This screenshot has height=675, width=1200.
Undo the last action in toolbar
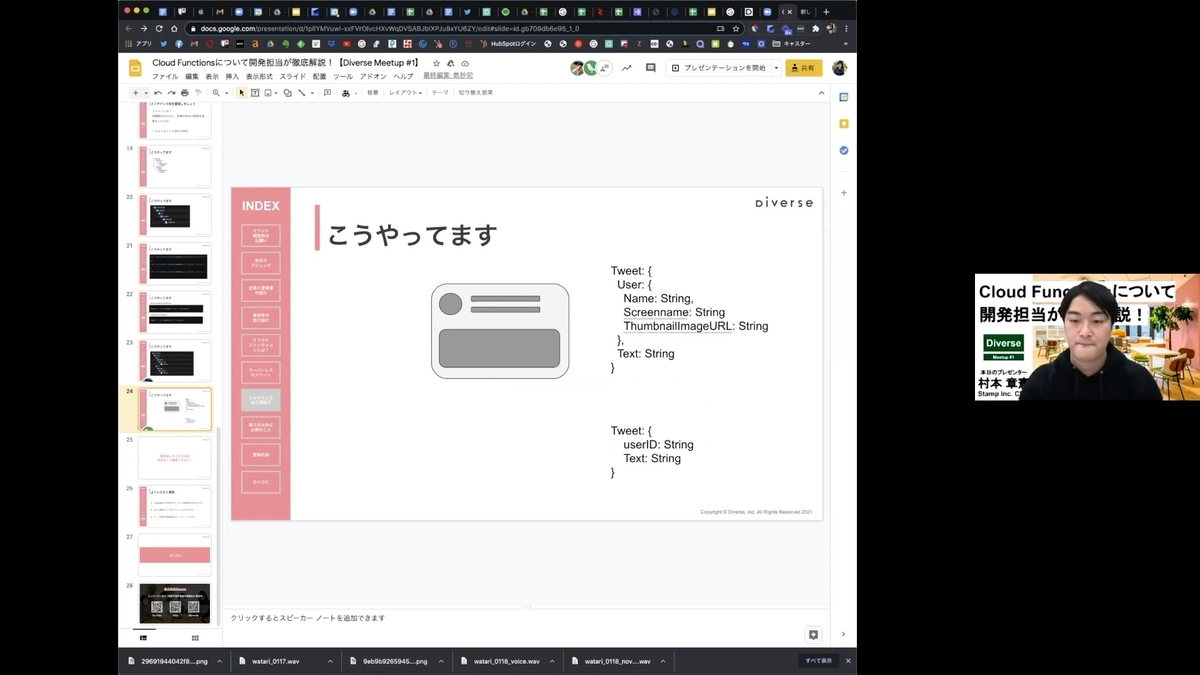[x=158, y=92]
